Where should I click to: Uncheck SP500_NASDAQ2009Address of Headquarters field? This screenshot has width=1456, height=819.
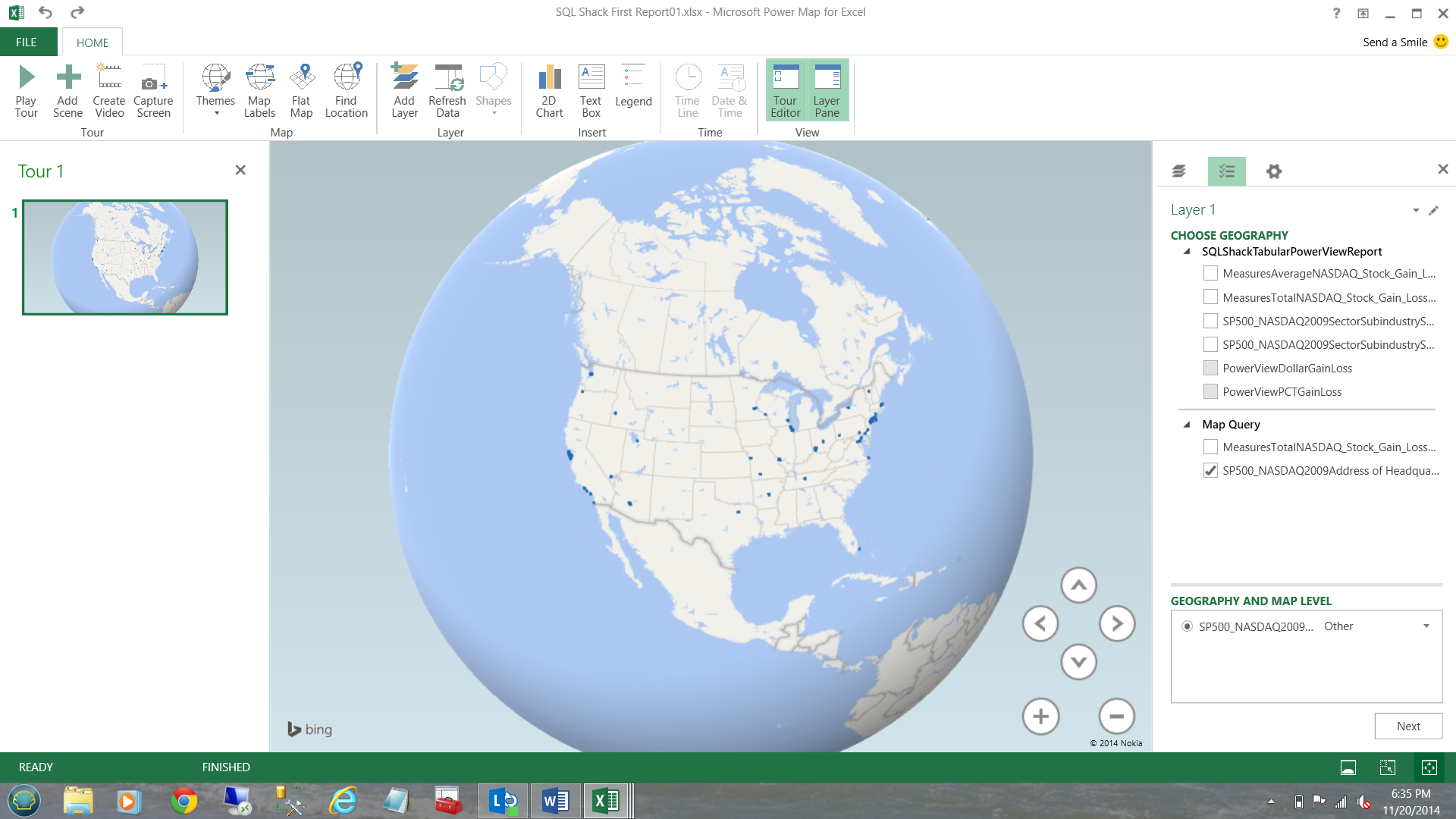click(x=1210, y=471)
